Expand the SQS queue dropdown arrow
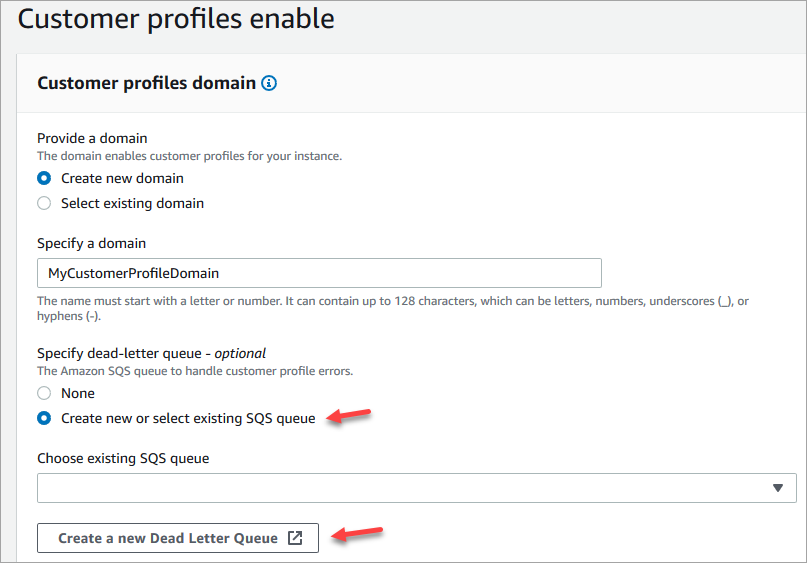 778,488
